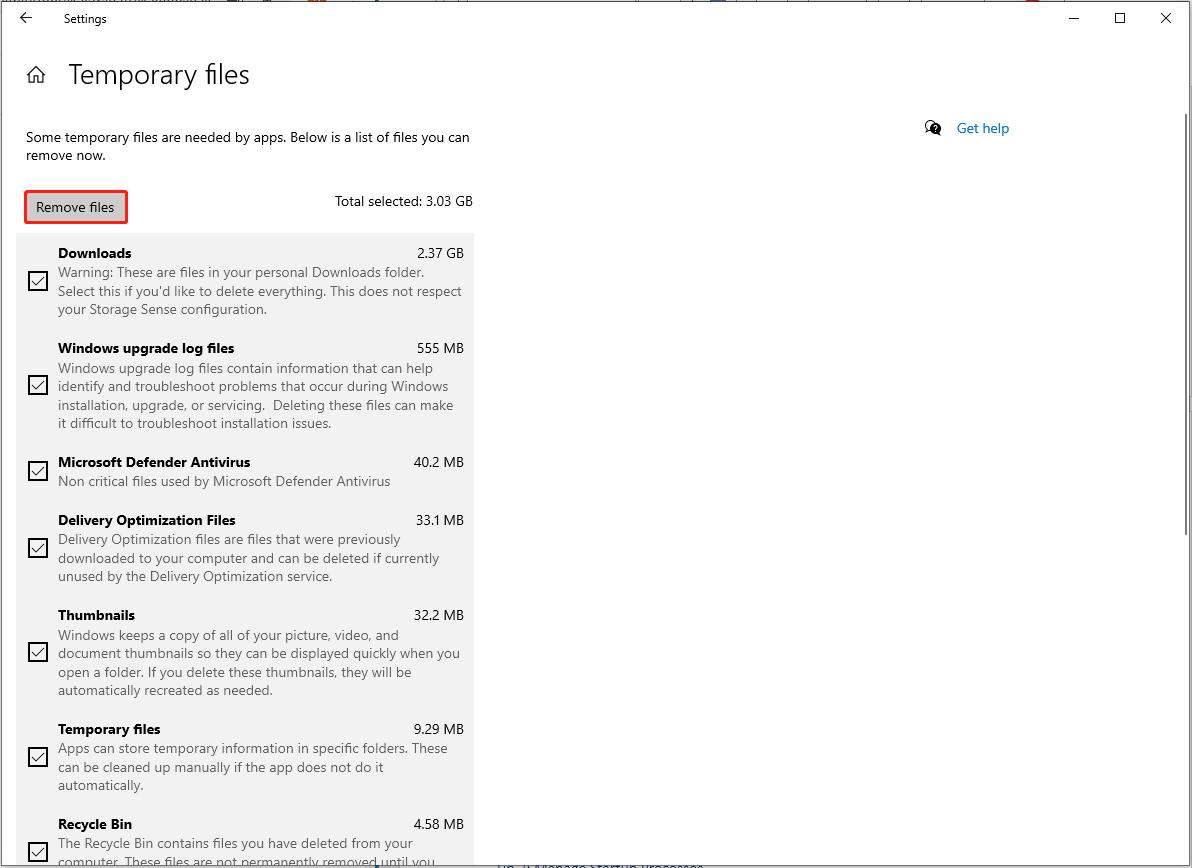1192x868 pixels.
Task: Uncheck the Windows upgrade log files checkbox
Action: (x=37, y=385)
